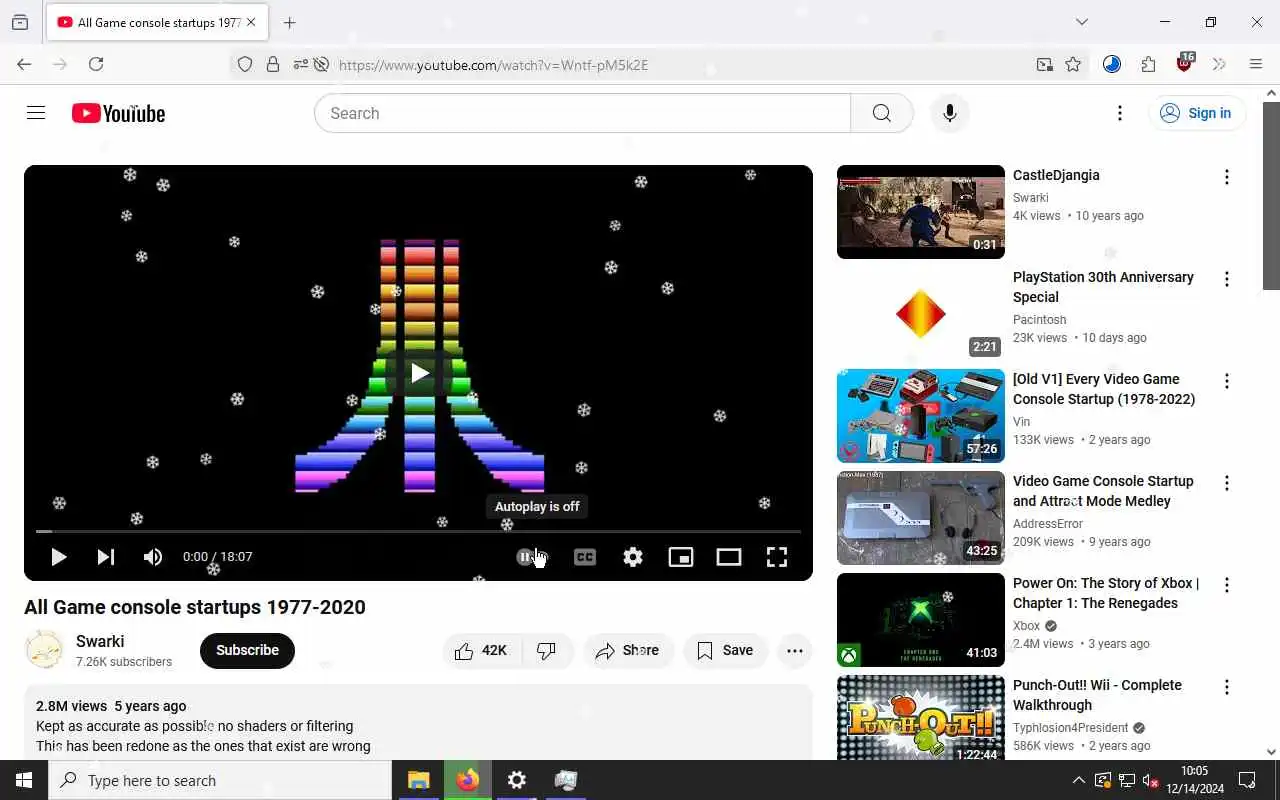
Task: Select the YouTube browser tab
Action: (x=156, y=22)
